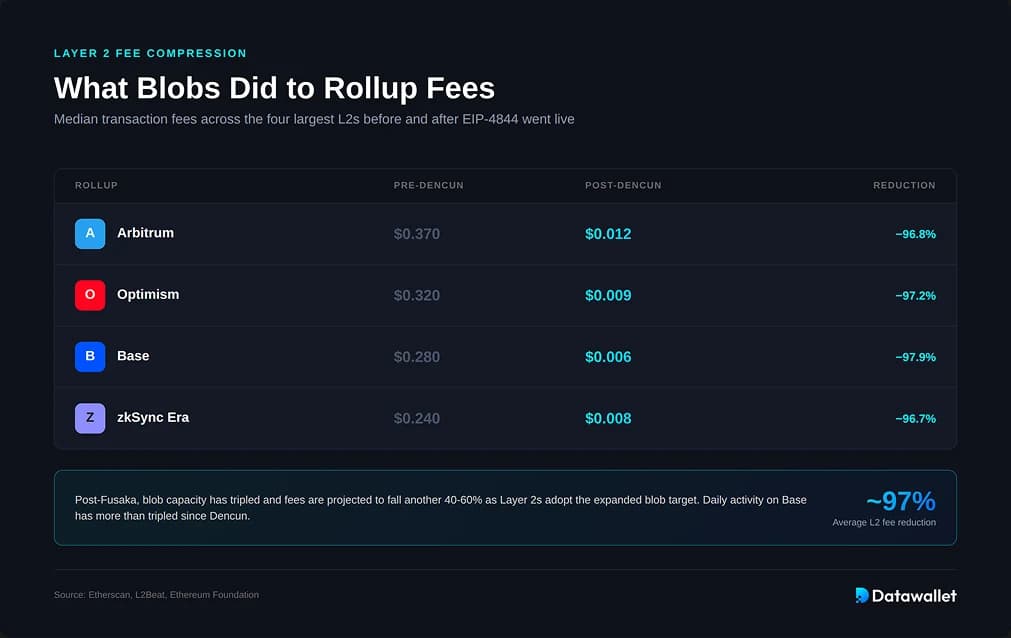1011x638 pixels.
Task: Select the PRE-DENCUN column header
Action: (x=428, y=185)
